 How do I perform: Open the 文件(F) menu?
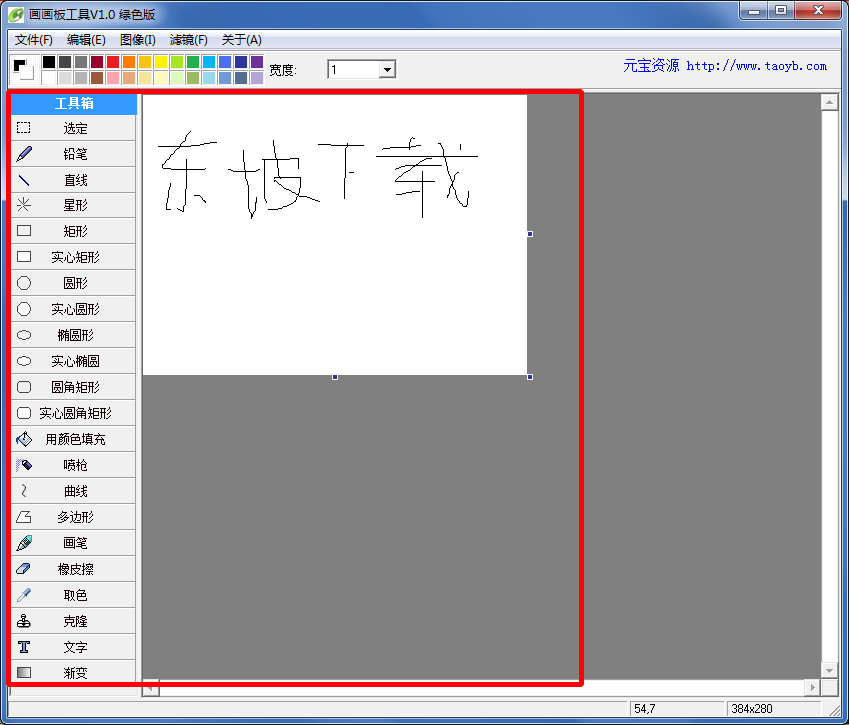(x=34, y=40)
